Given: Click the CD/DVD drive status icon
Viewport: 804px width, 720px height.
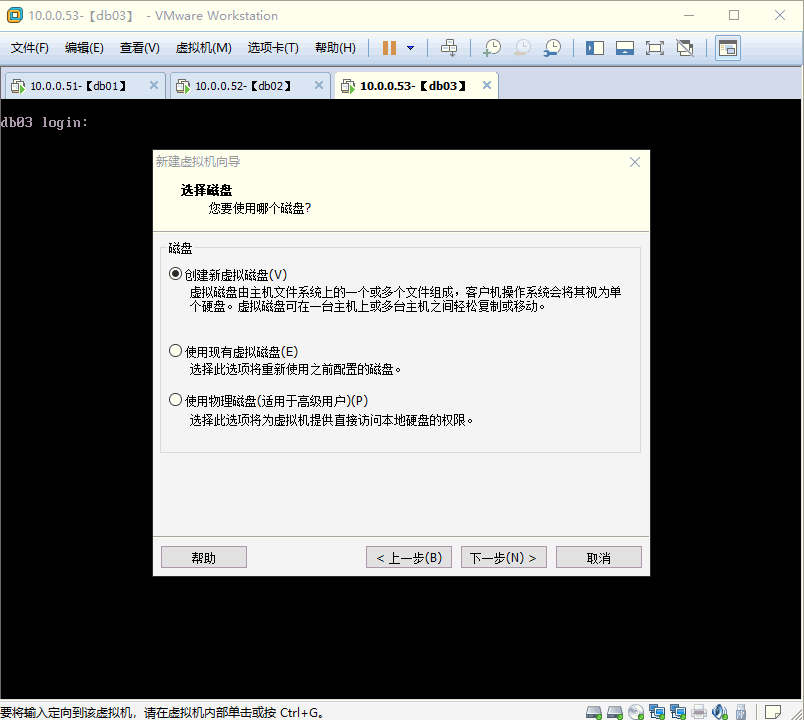Looking at the screenshot, I should pos(635,712).
